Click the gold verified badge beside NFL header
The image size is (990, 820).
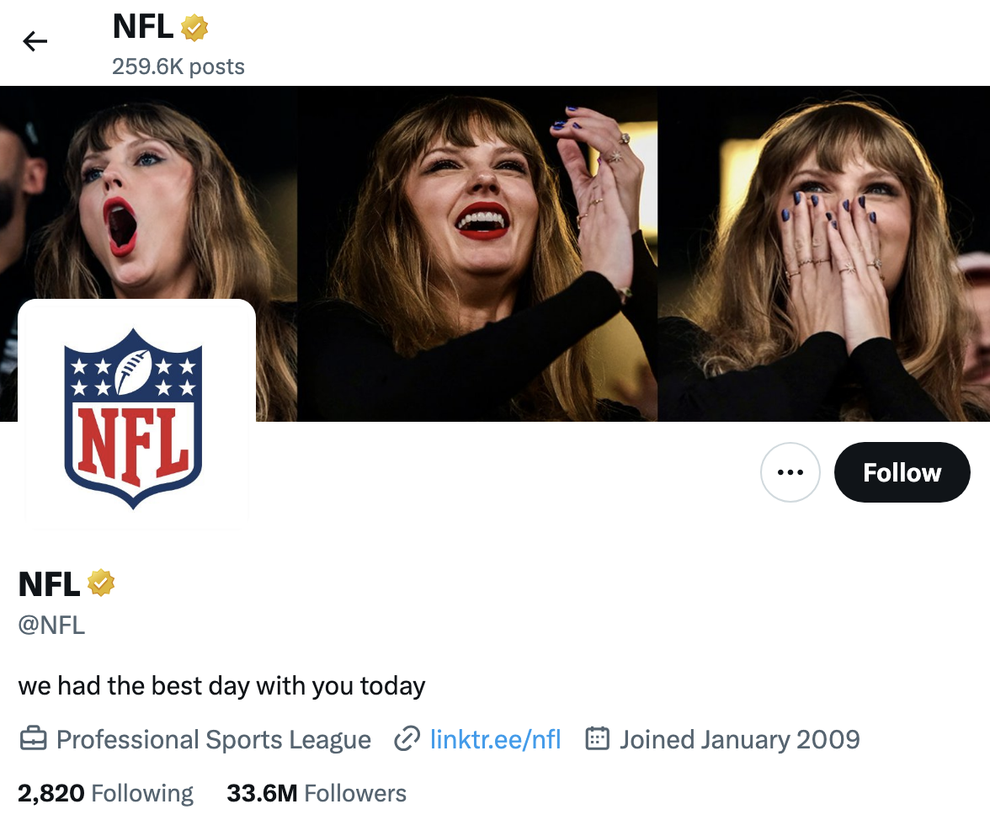(x=194, y=28)
